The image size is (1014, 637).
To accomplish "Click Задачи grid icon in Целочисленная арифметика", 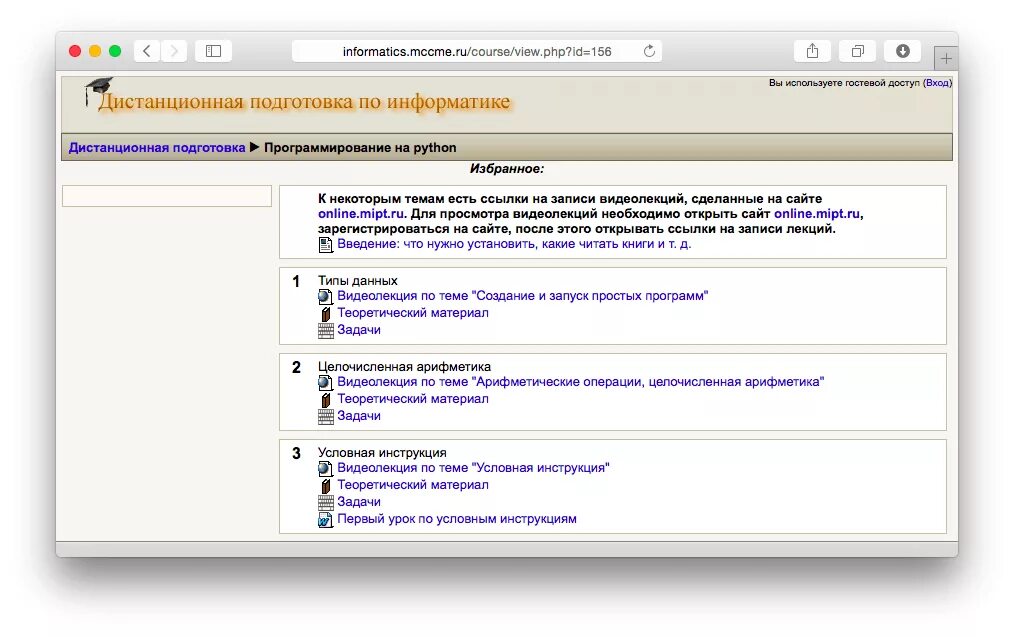I will tap(326, 416).
